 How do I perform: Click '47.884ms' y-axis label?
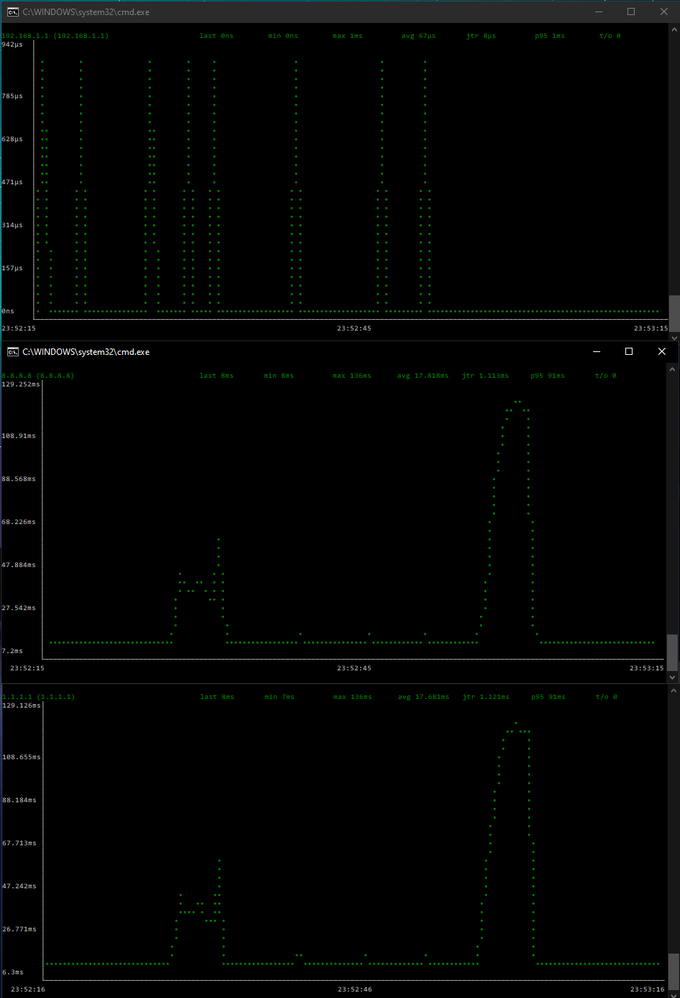(x=18, y=565)
